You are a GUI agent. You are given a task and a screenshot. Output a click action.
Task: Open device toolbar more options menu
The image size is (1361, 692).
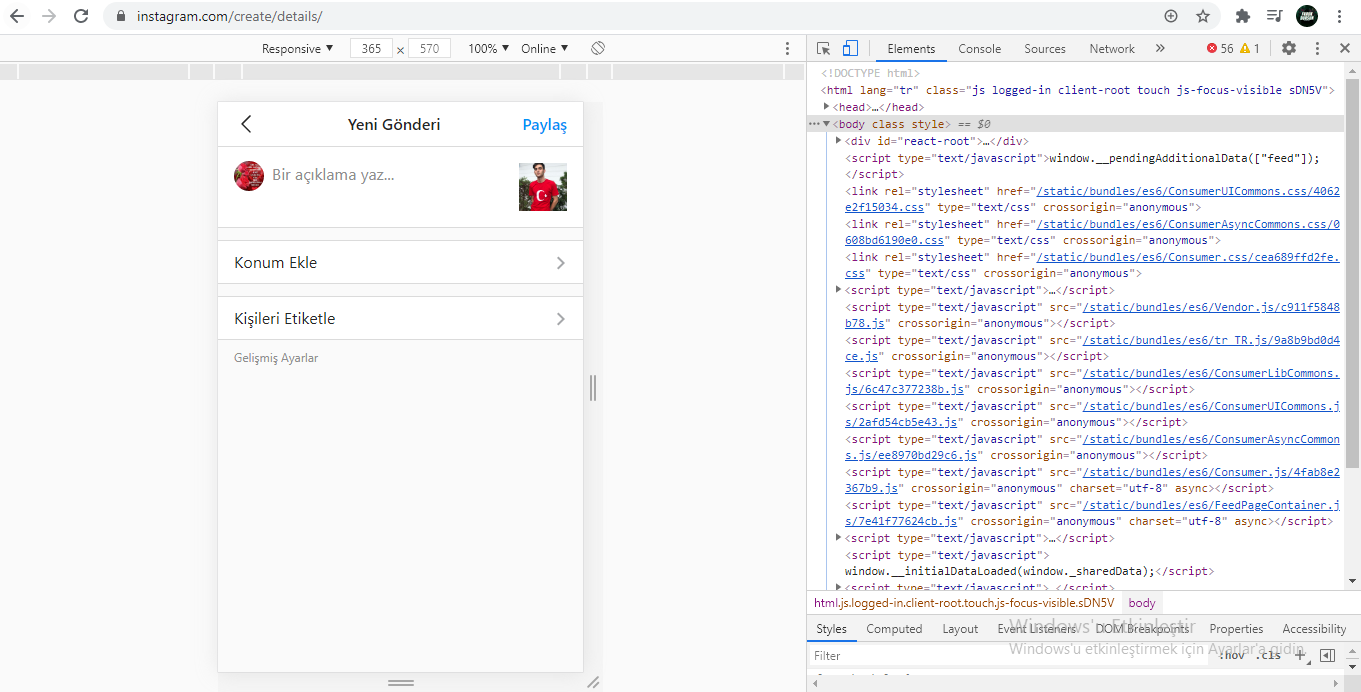788,48
